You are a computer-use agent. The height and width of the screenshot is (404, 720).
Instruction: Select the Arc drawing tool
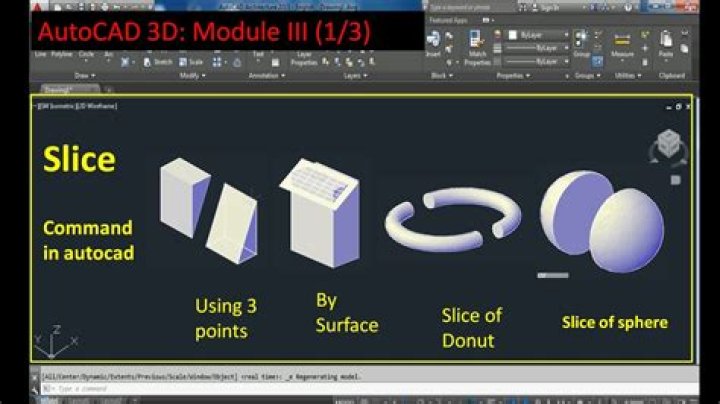point(109,55)
